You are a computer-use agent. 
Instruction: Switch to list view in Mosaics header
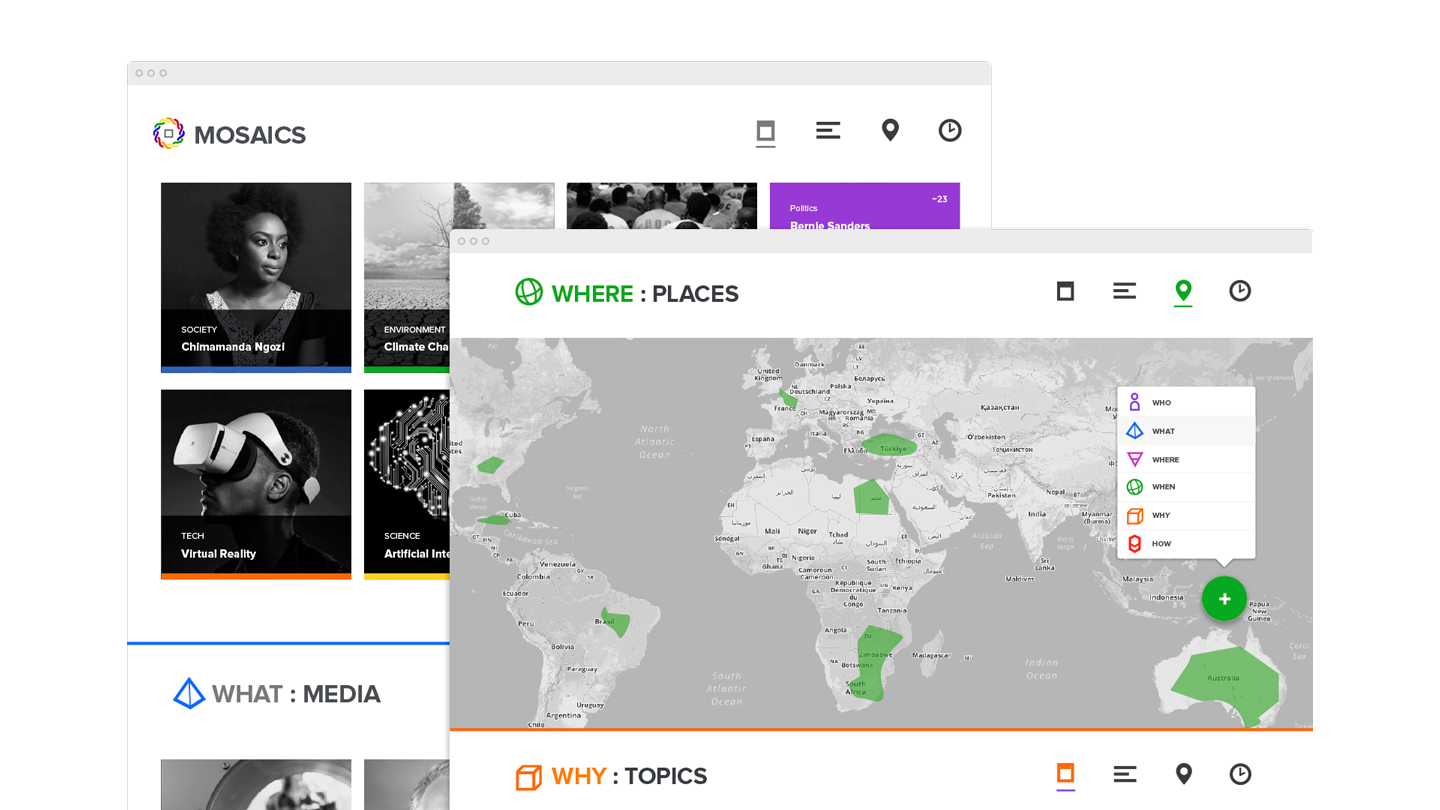[828, 130]
